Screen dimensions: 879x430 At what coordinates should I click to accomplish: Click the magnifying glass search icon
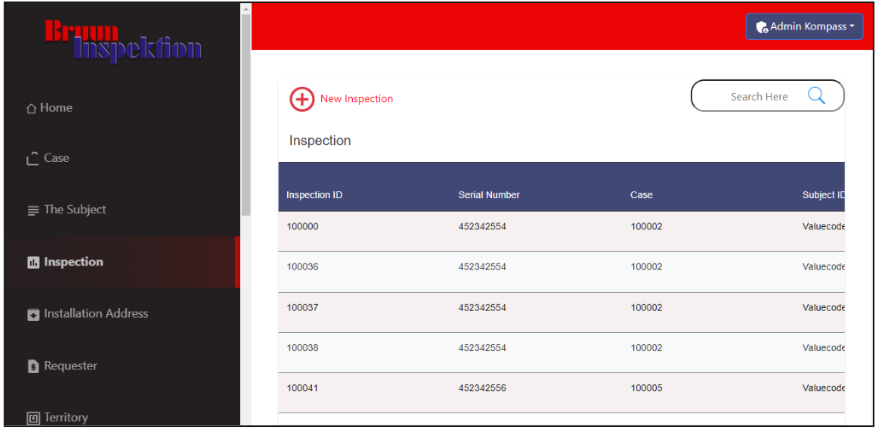[816, 96]
